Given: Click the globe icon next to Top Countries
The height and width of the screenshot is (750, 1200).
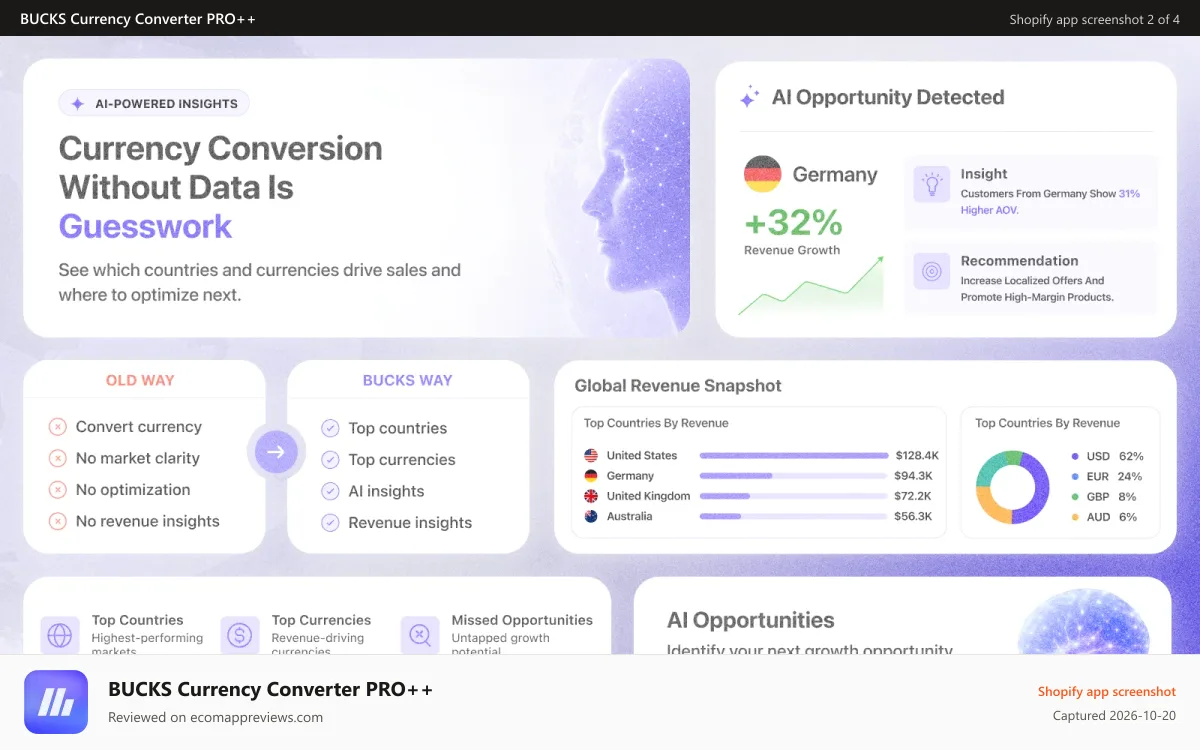Looking at the screenshot, I should pyautogui.click(x=60, y=635).
